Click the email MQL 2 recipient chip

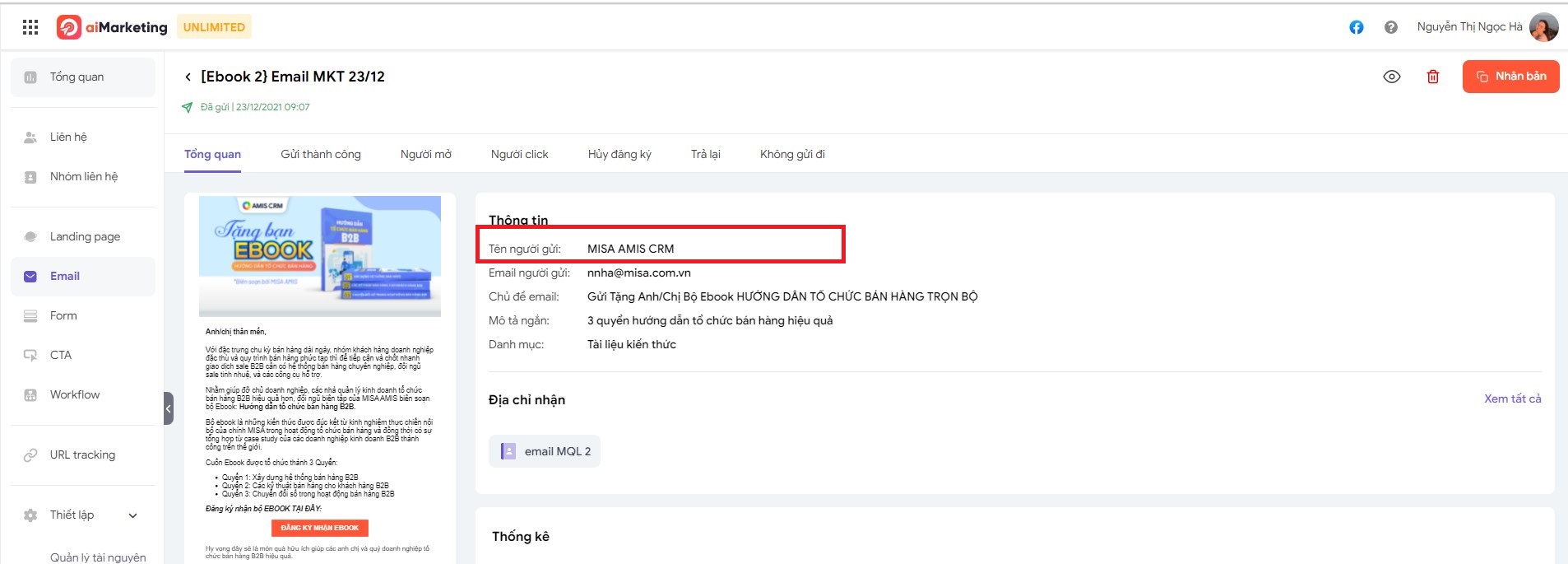point(545,451)
